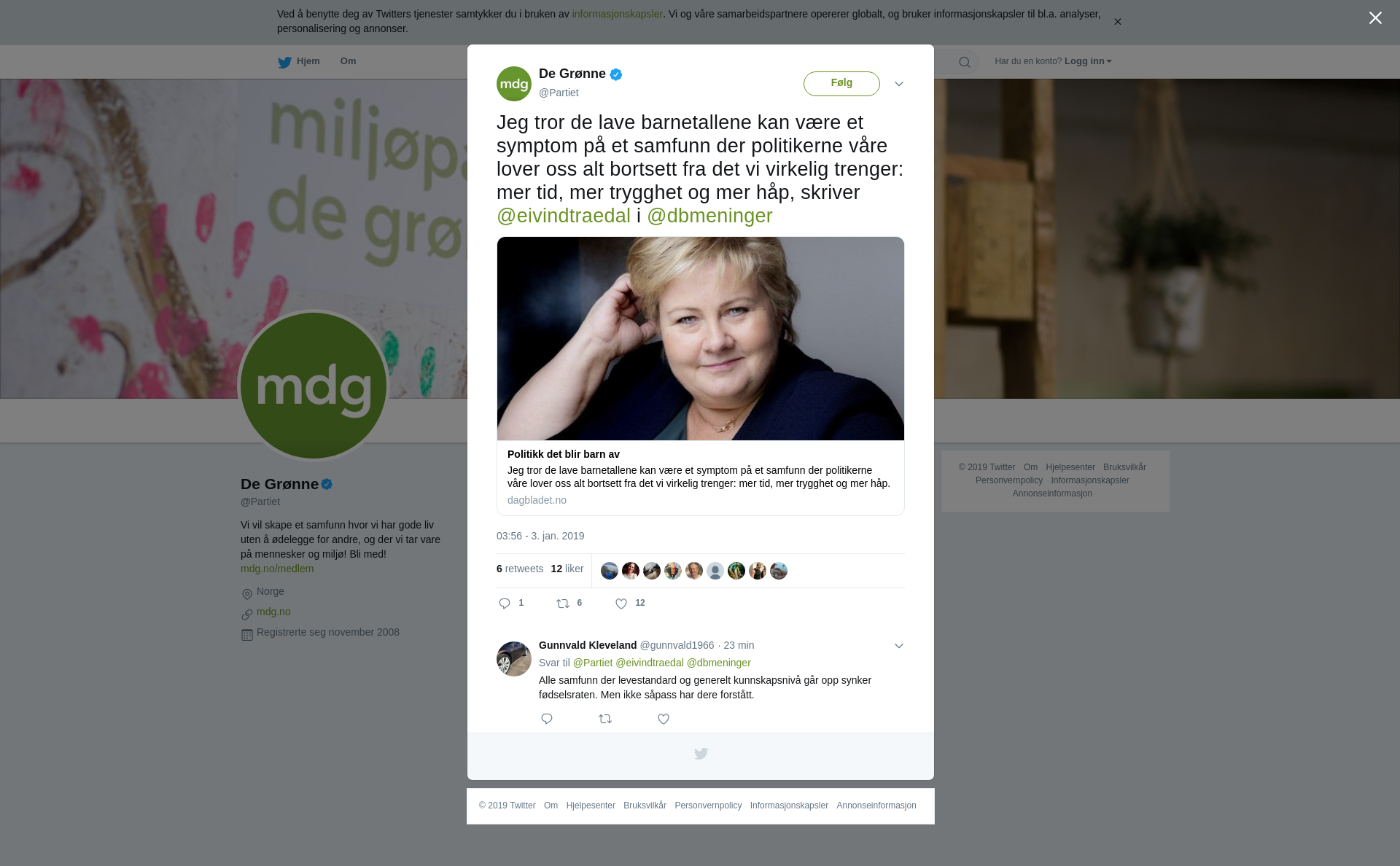Go to Hjem in the top bar
The width and height of the screenshot is (1400, 866).
(308, 61)
